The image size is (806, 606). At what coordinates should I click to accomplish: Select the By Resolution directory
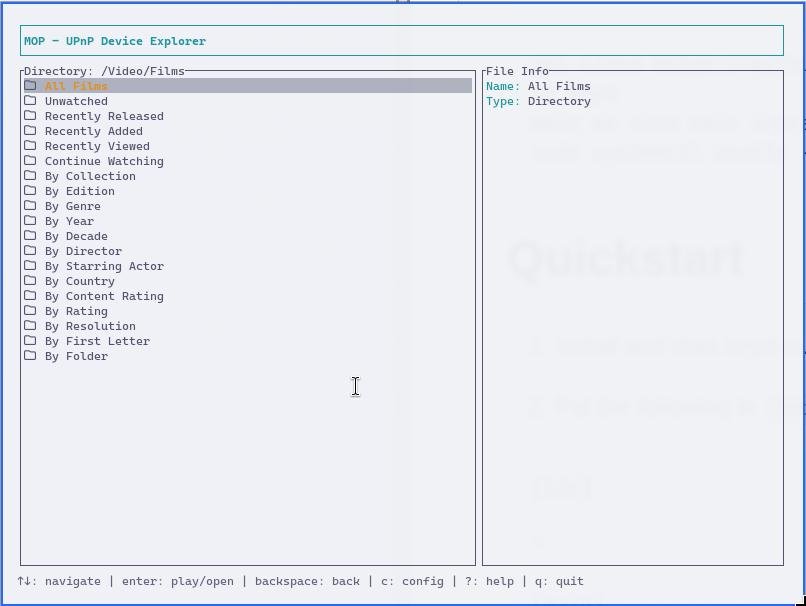pyautogui.click(x=90, y=326)
